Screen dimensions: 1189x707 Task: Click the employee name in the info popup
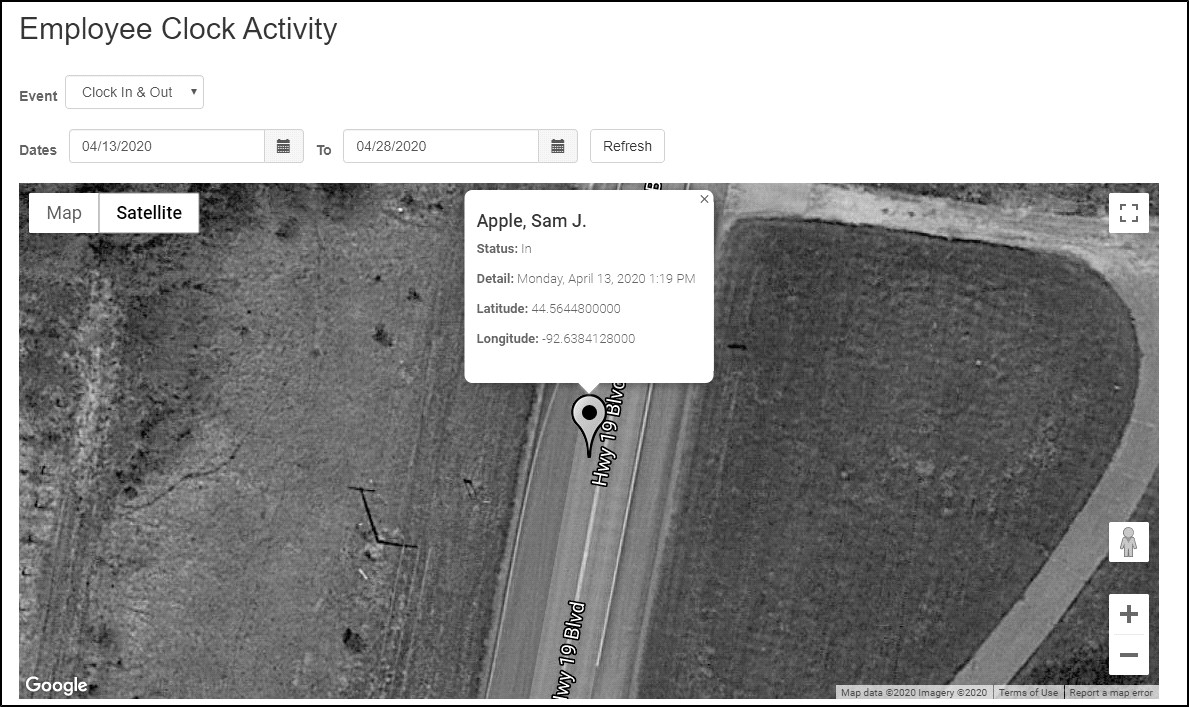pyautogui.click(x=531, y=221)
